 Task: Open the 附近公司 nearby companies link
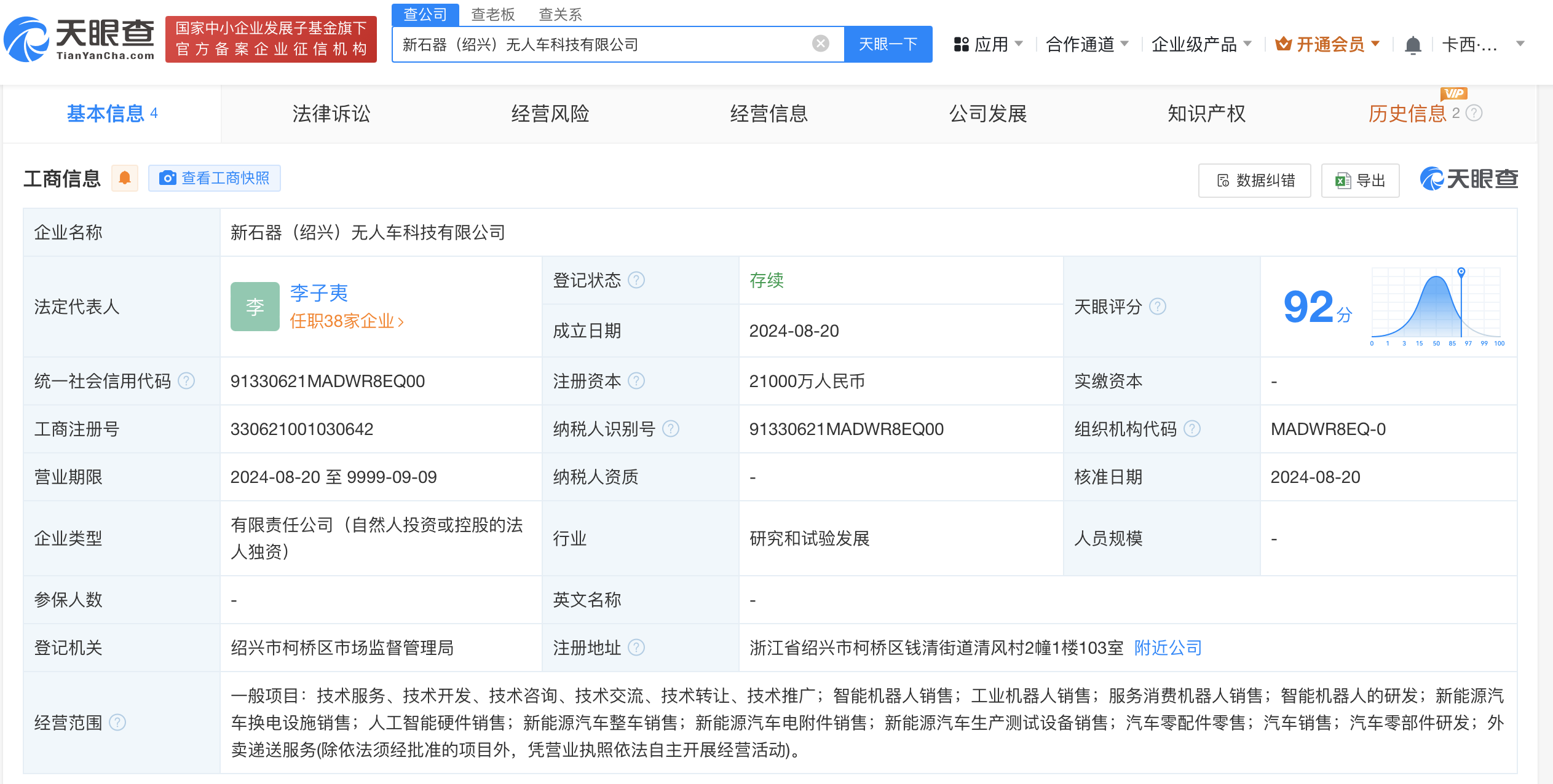click(x=1166, y=648)
